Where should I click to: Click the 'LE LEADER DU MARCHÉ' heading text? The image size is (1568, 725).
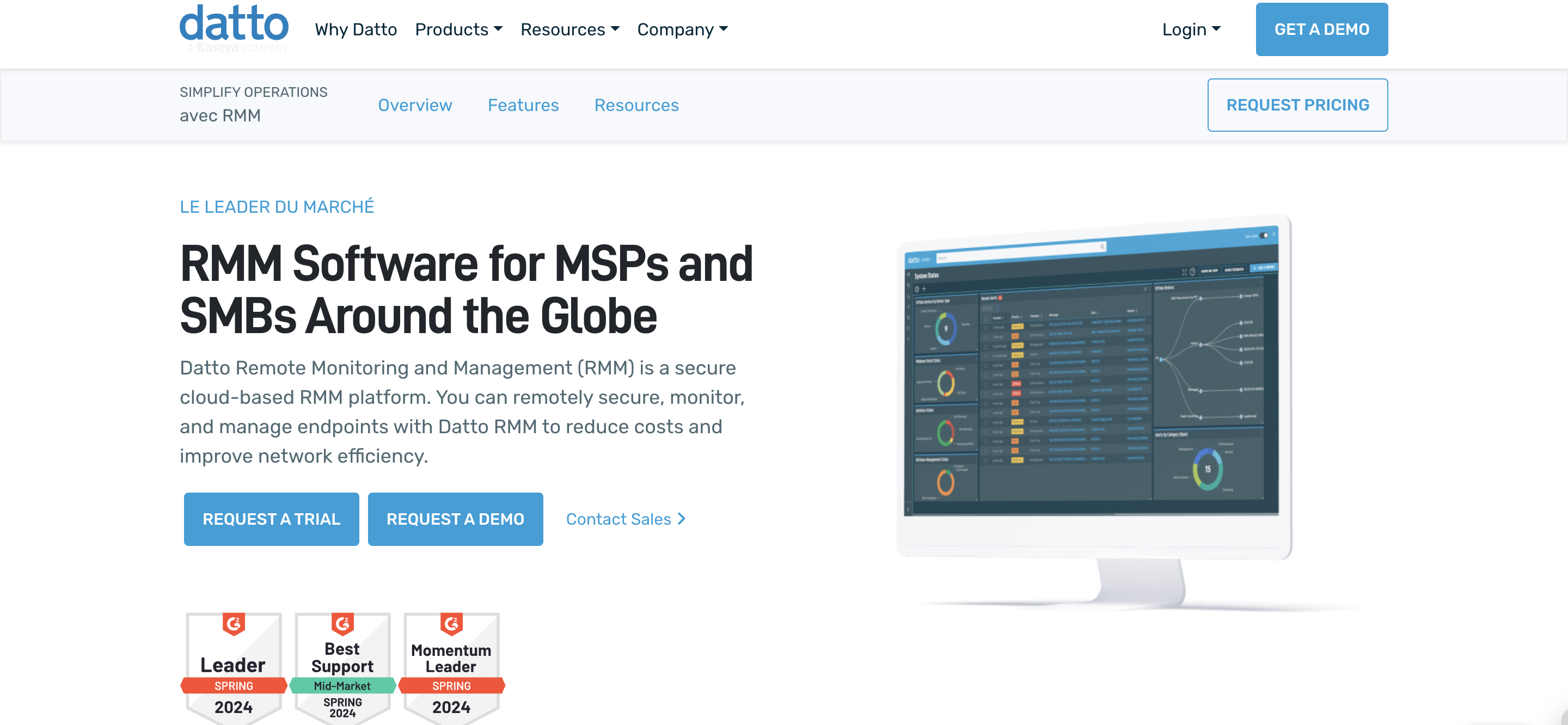point(277,207)
